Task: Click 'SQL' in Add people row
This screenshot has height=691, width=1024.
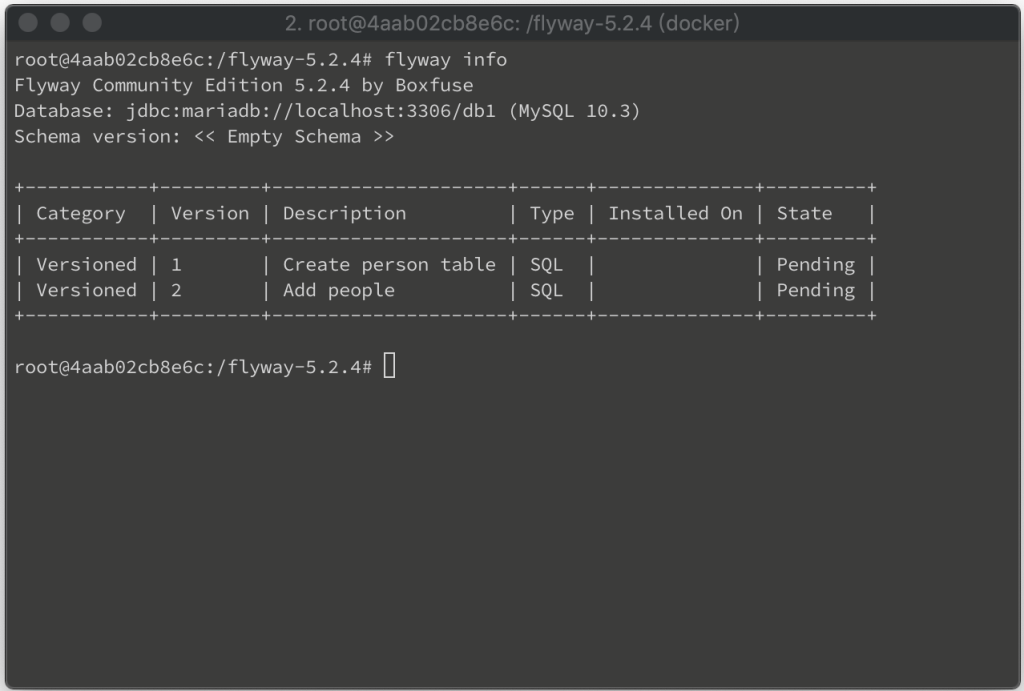Action: [547, 290]
